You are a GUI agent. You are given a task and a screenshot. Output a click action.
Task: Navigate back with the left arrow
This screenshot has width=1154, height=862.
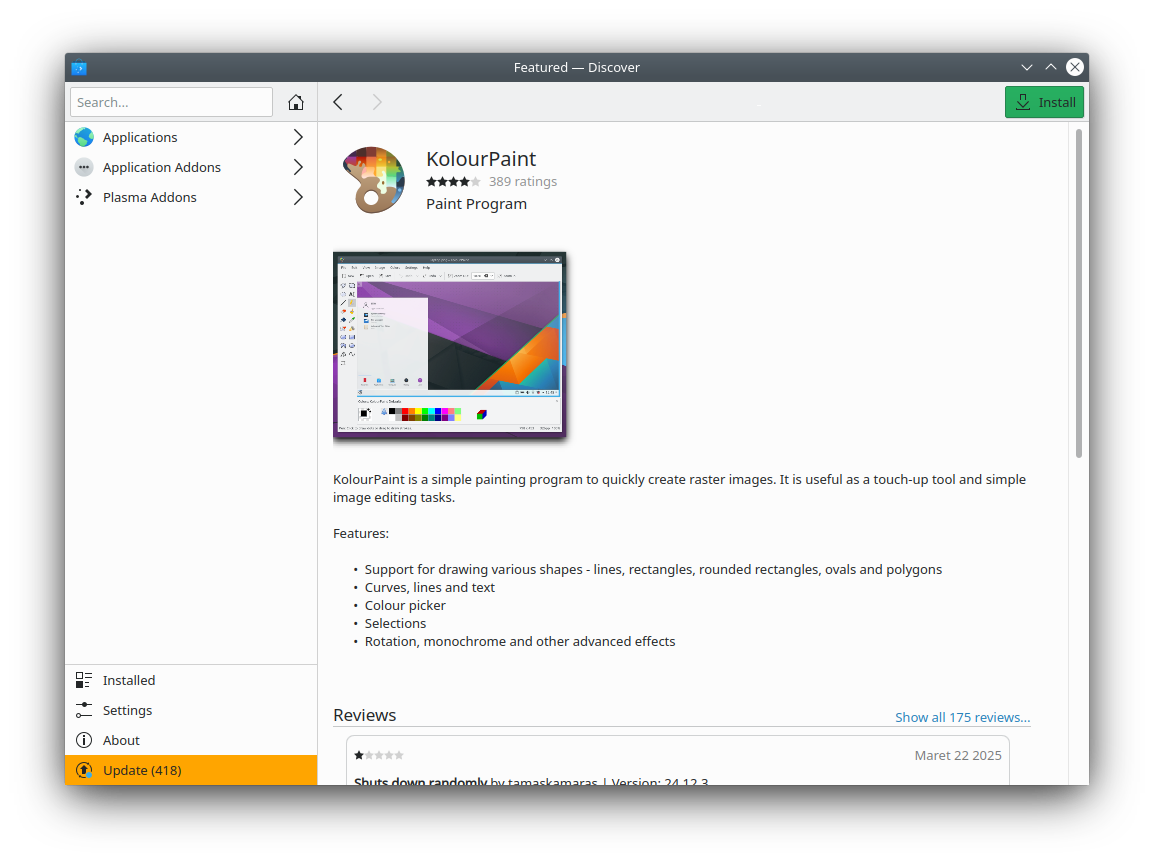338,102
